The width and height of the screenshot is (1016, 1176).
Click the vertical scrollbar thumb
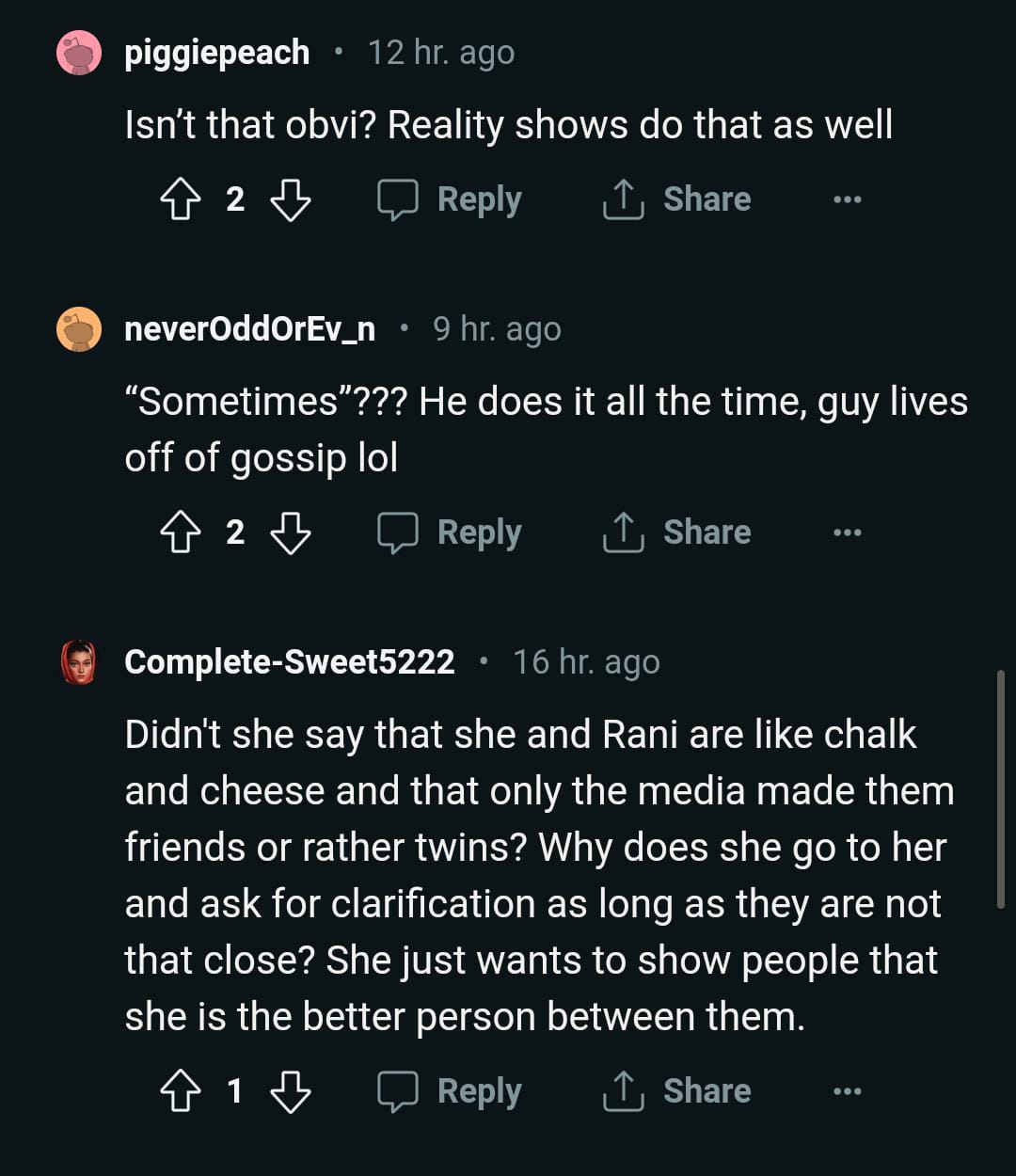(1000, 788)
